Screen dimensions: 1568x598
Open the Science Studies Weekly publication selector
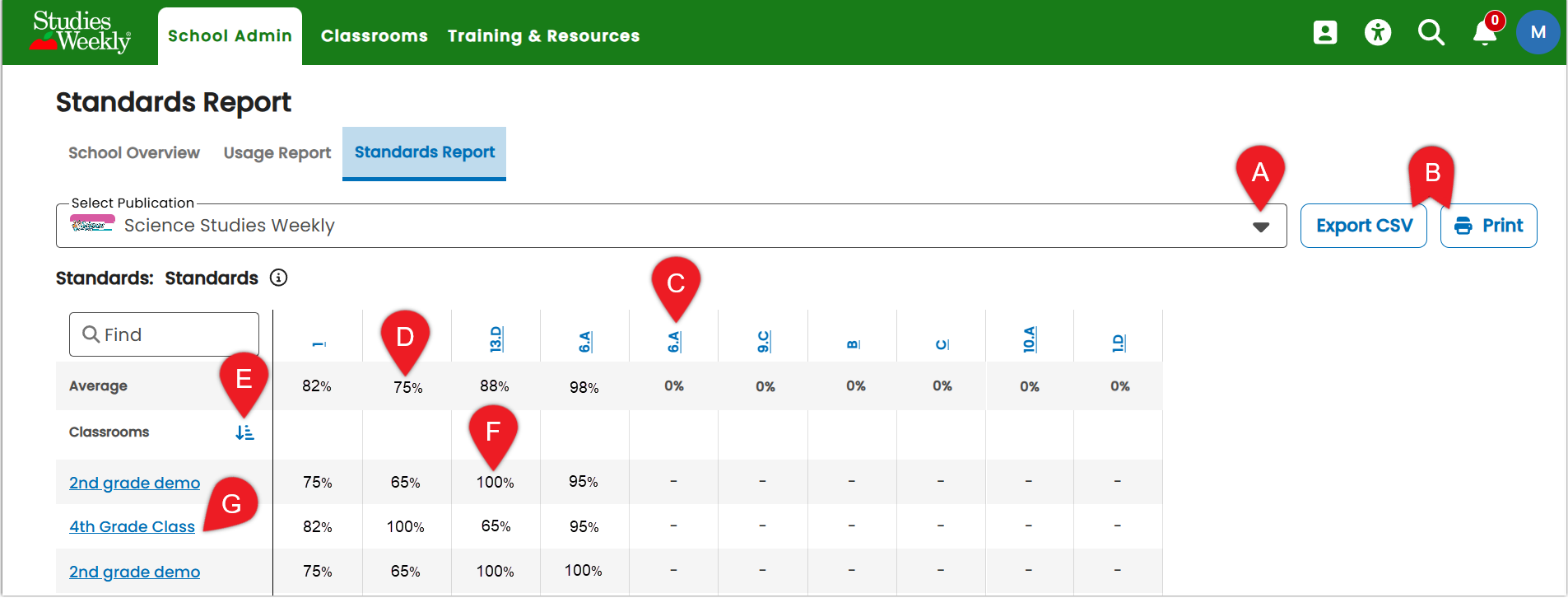[671, 226]
